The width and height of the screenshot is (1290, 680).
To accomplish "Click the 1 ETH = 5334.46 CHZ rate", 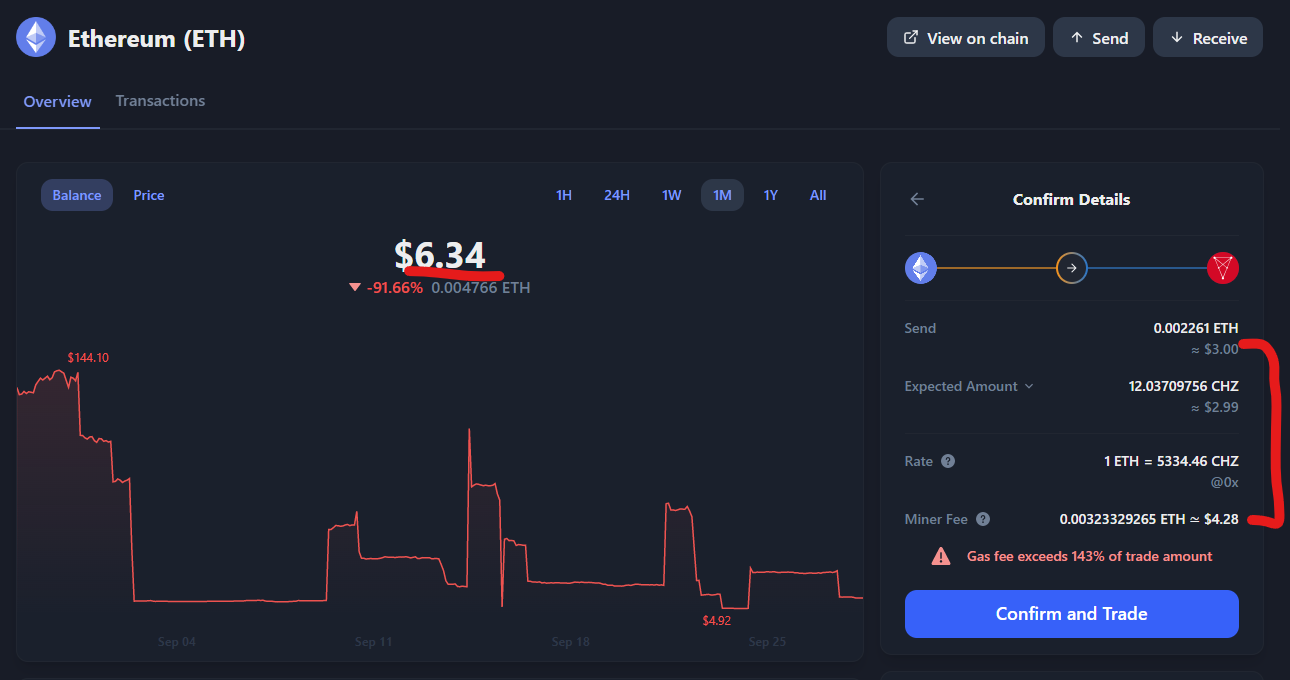I will pyautogui.click(x=1171, y=461).
